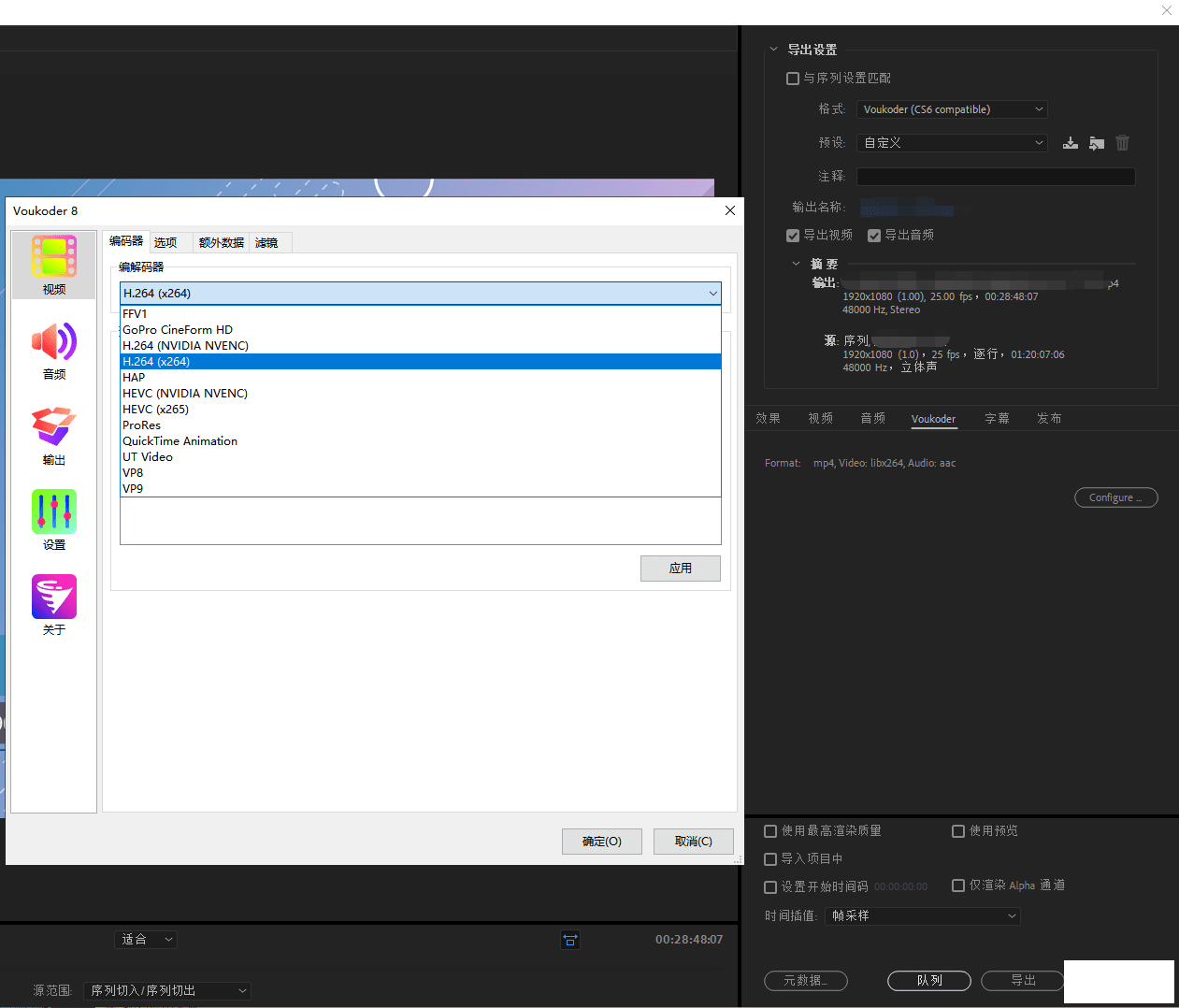This screenshot has height=1008, width=1179.
Task: Select UT Video encoder
Action: pyautogui.click(x=421, y=457)
